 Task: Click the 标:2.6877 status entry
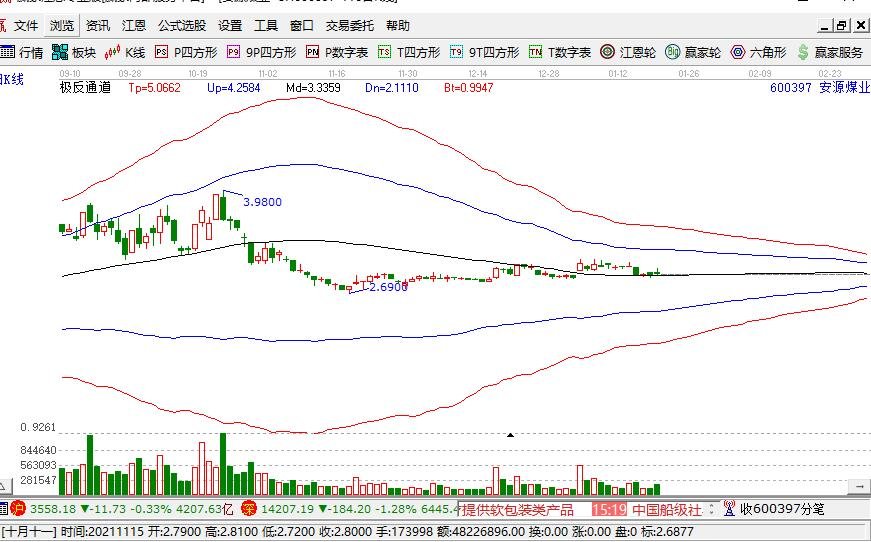[665, 532]
